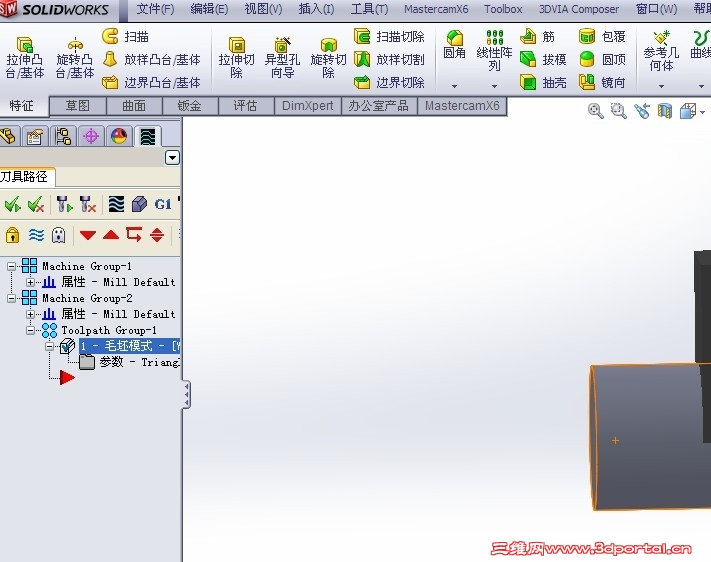Screen dimensions: 711x562
Task: Switch to the 评估 evaluate tab
Action: (245, 106)
